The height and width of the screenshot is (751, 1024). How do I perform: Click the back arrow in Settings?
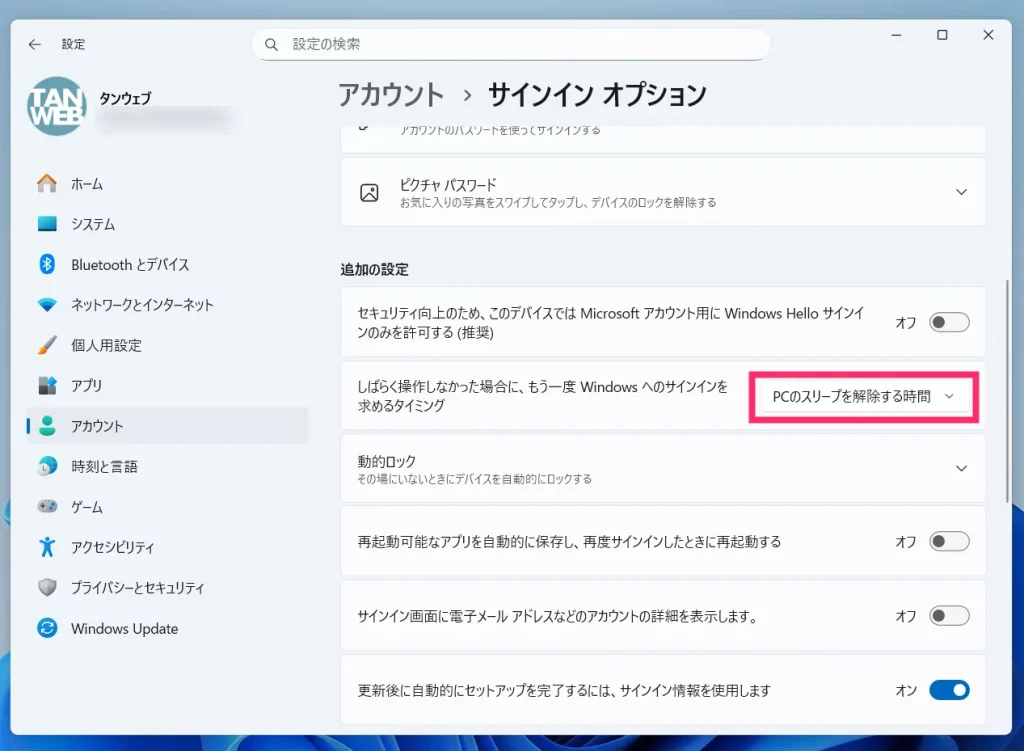(x=35, y=44)
